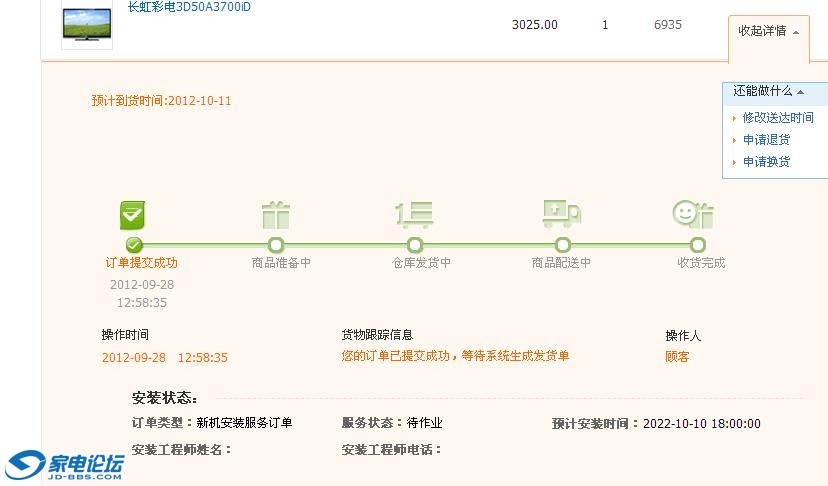The image size is (828, 486).
Task: Click the delivery truck 商品配送中 icon
Action: (x=561, y=213)
